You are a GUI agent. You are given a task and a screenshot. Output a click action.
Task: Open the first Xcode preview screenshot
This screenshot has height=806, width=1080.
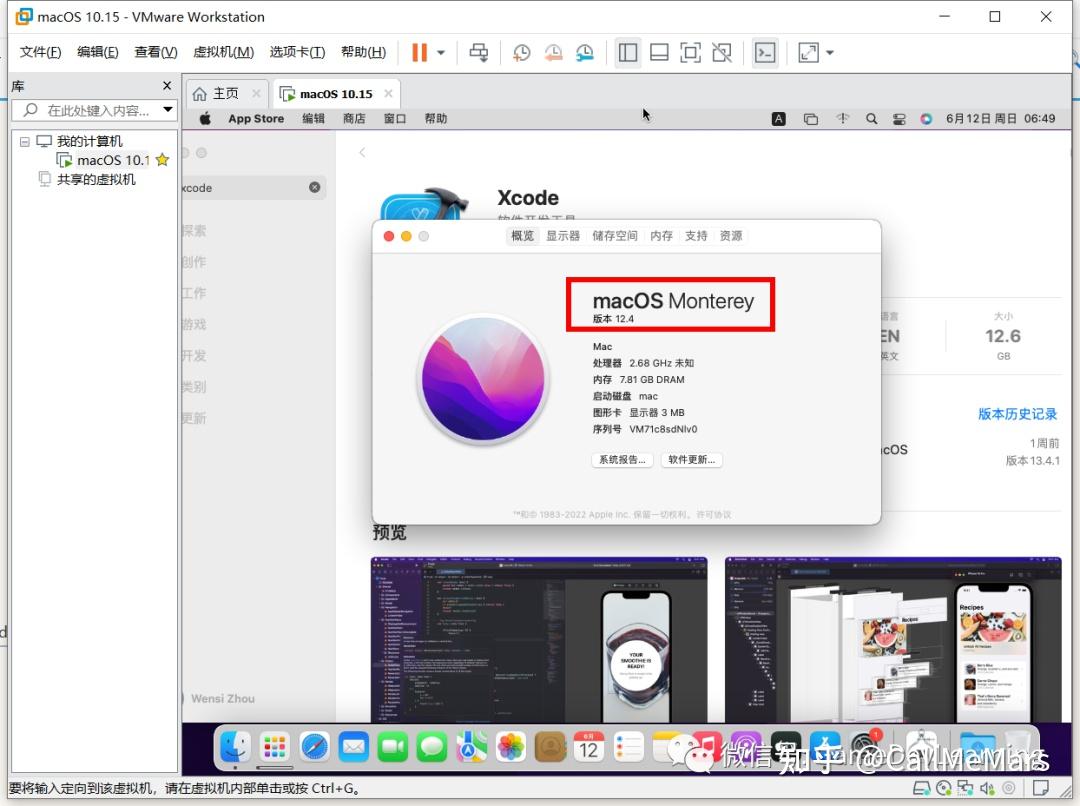pyautogui.click(x=539, y=639)
